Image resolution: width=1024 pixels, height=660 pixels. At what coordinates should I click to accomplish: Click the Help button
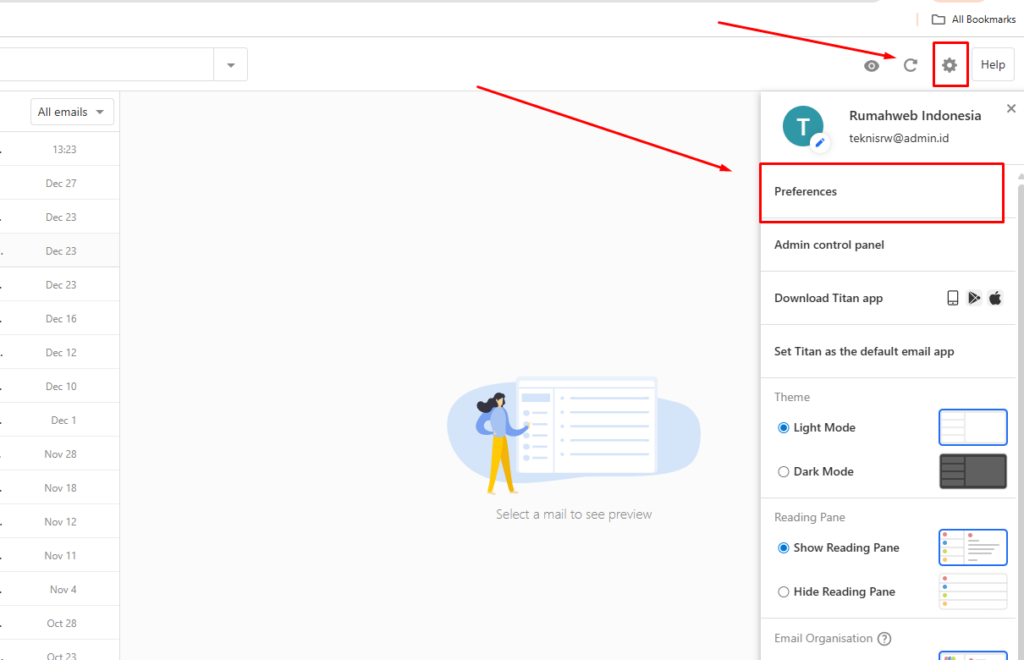point(993,64)
